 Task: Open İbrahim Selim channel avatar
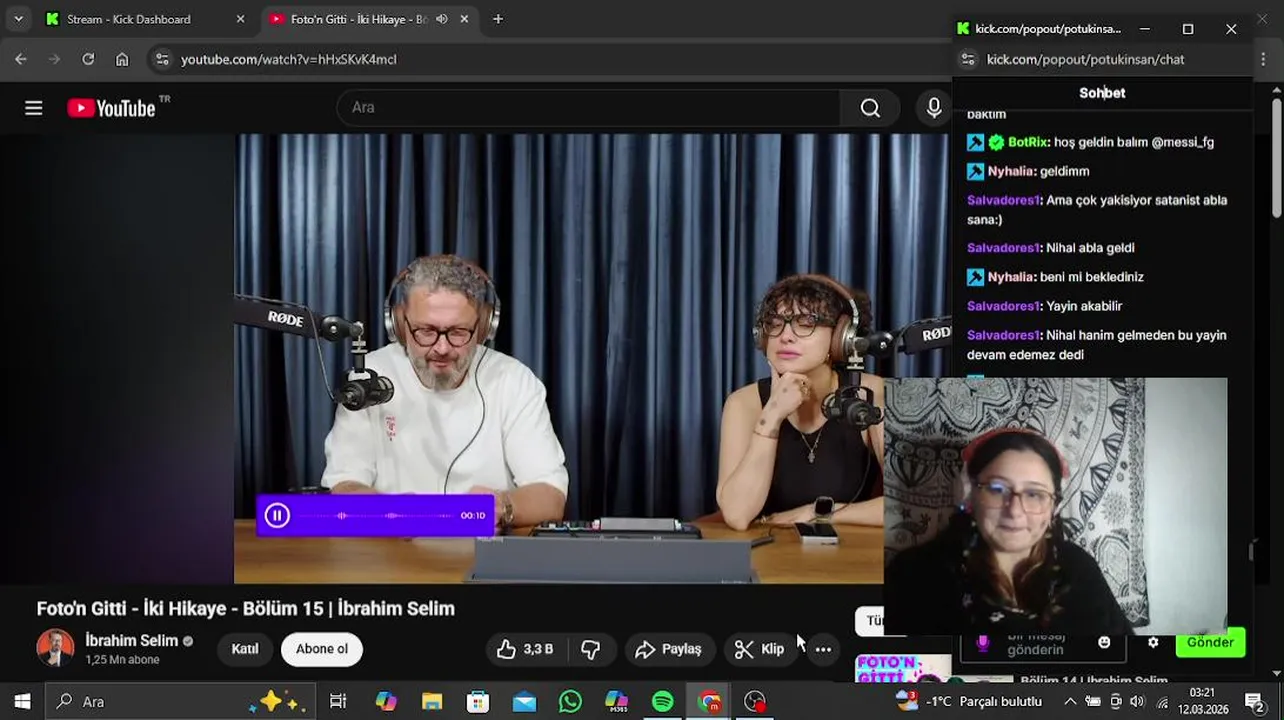[55, 649]
